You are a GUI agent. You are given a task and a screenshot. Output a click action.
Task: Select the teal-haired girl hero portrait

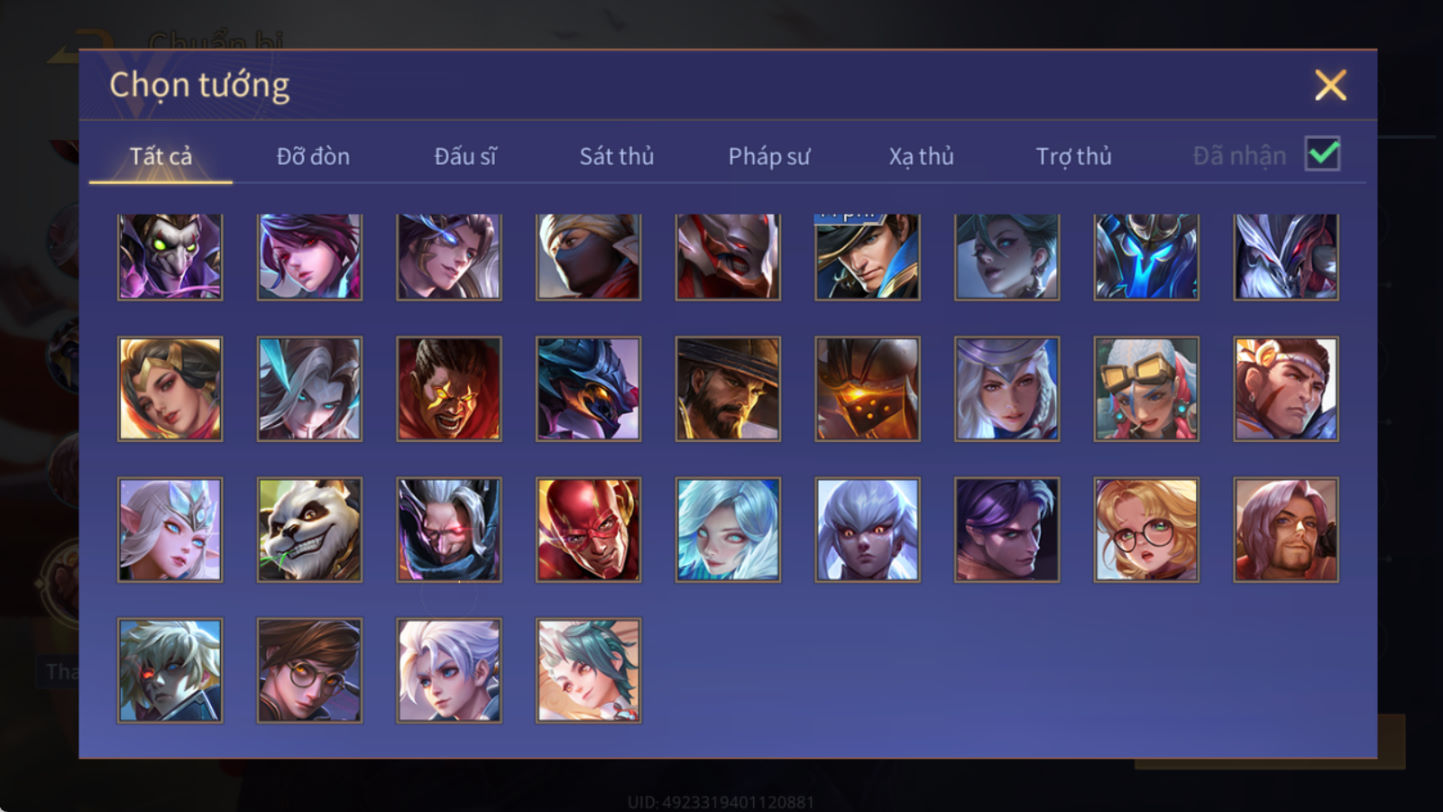point(589,670)
